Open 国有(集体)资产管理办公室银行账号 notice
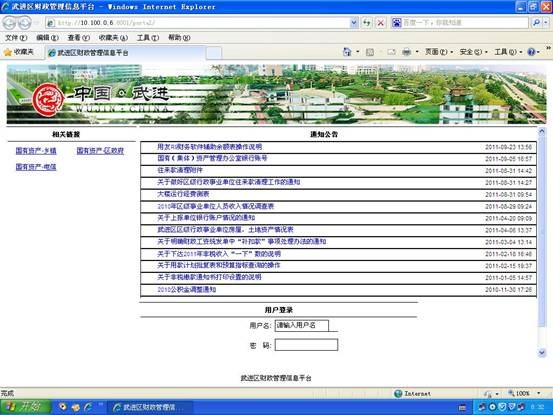 pos(212,158)
